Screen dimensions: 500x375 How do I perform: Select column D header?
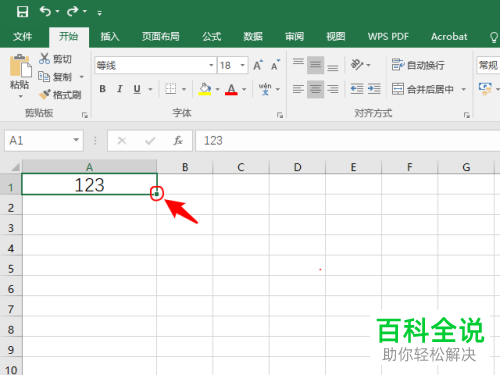coord(298,167)
